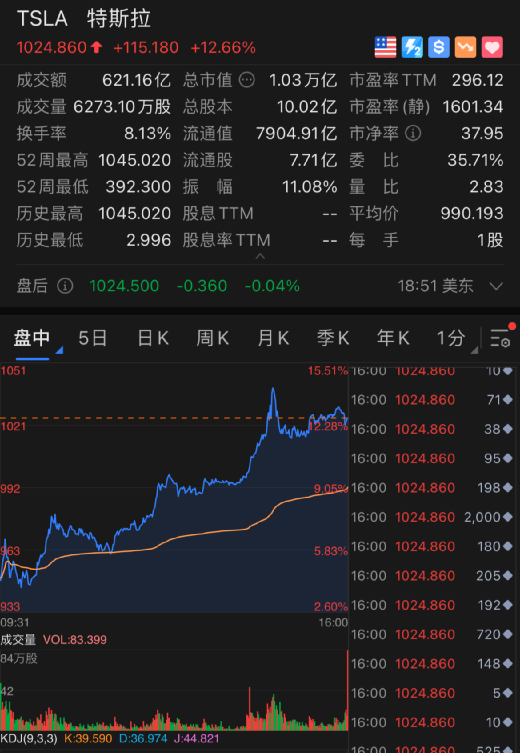
Task: Switch to the 季K tab
Action: click(x=333, y=339)
